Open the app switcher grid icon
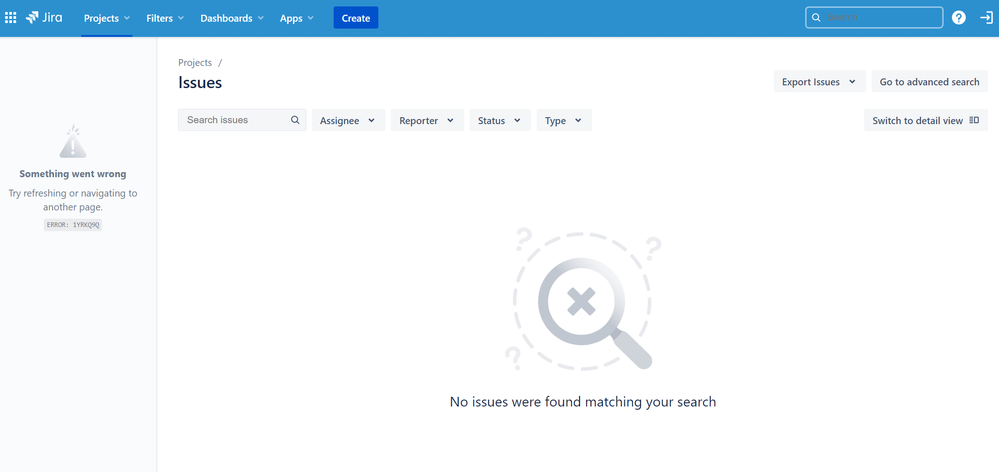Image resolution: width=999 pixels, height=472 pixels. tap(11, 18)
